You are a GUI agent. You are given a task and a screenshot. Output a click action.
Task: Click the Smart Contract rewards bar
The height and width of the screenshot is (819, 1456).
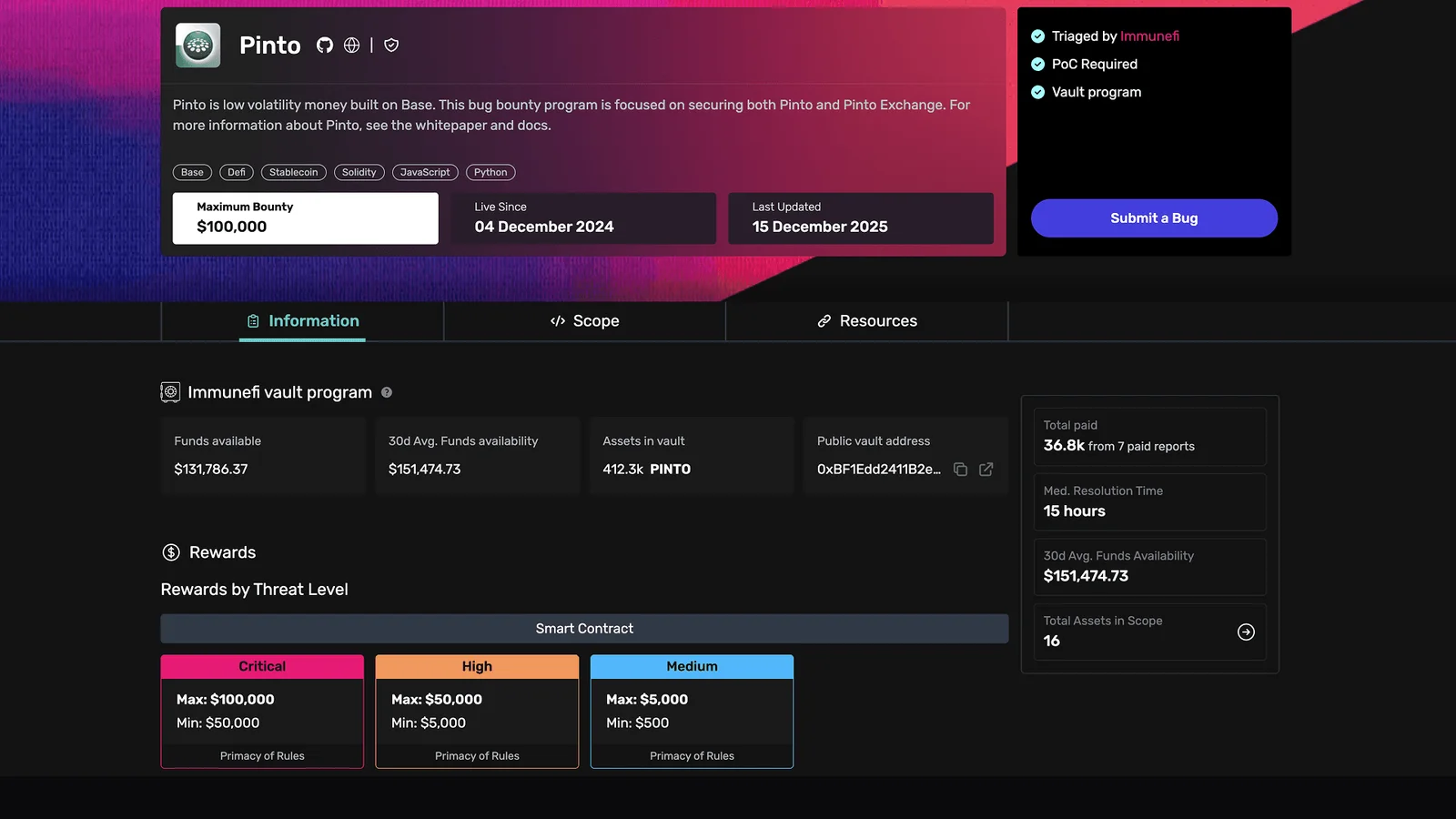(584, 629)
